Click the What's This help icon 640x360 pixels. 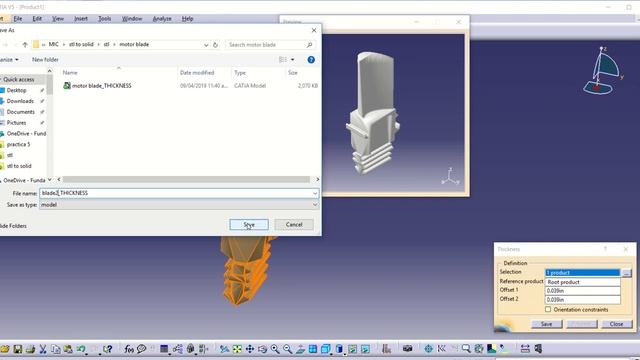pyautogui.click(x=108, y=349)
